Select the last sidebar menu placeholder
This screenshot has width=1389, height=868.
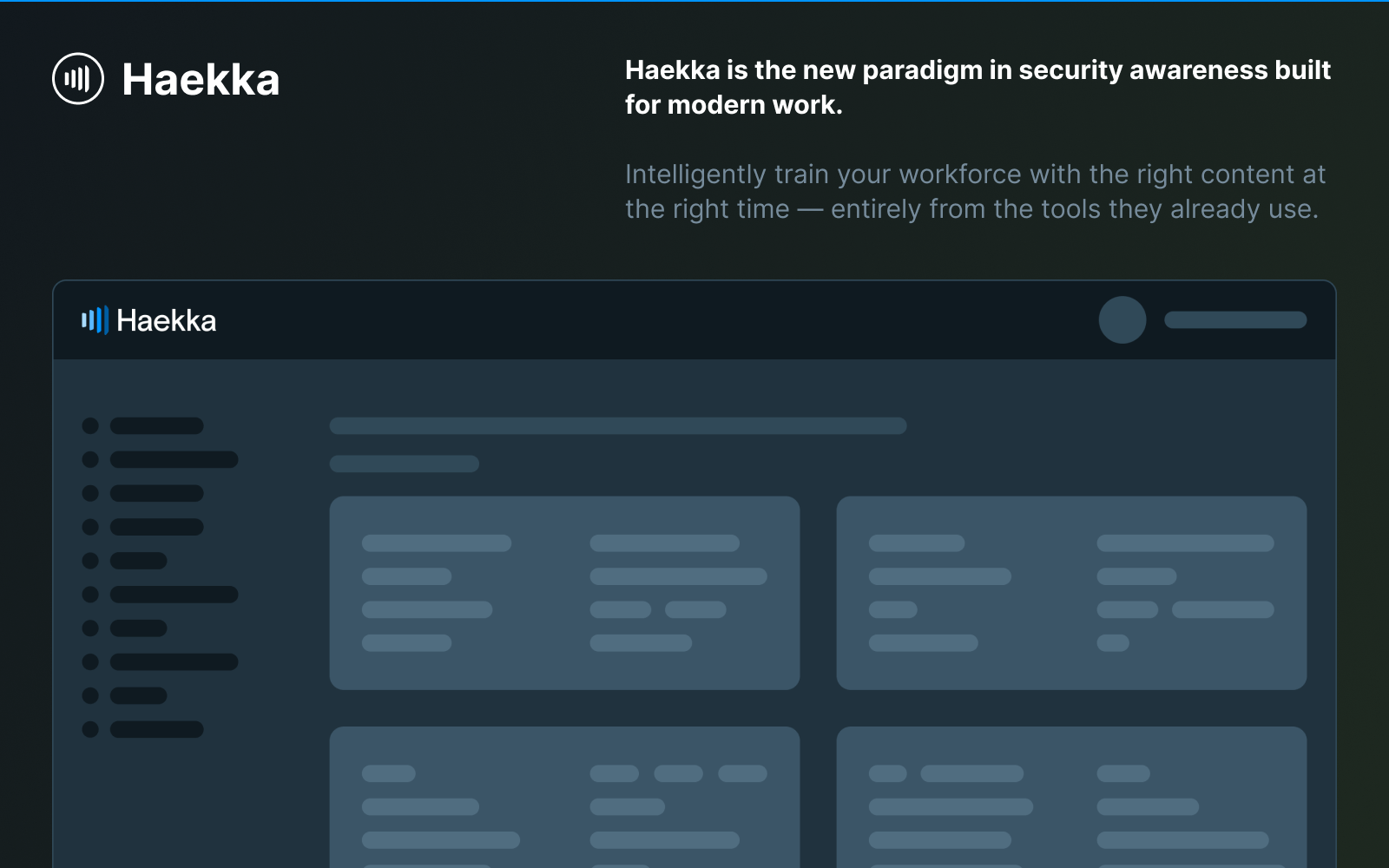156,729
